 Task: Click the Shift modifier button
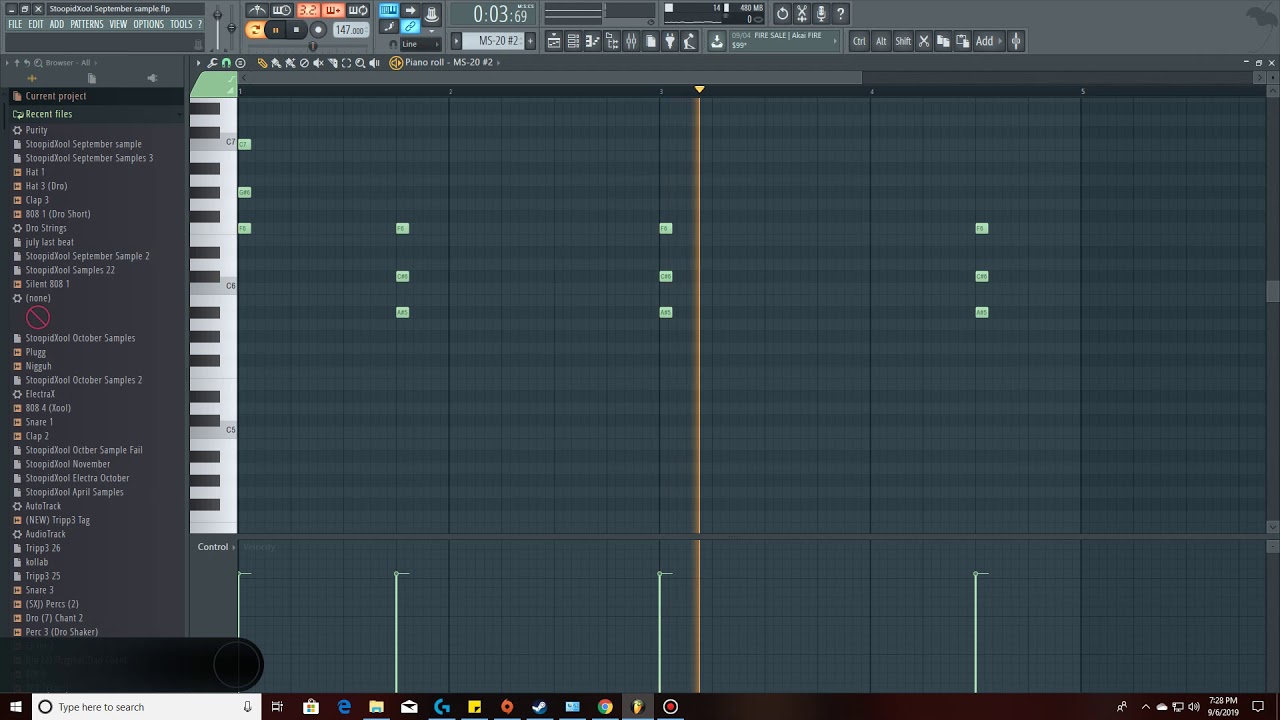[x=903, y=41]
